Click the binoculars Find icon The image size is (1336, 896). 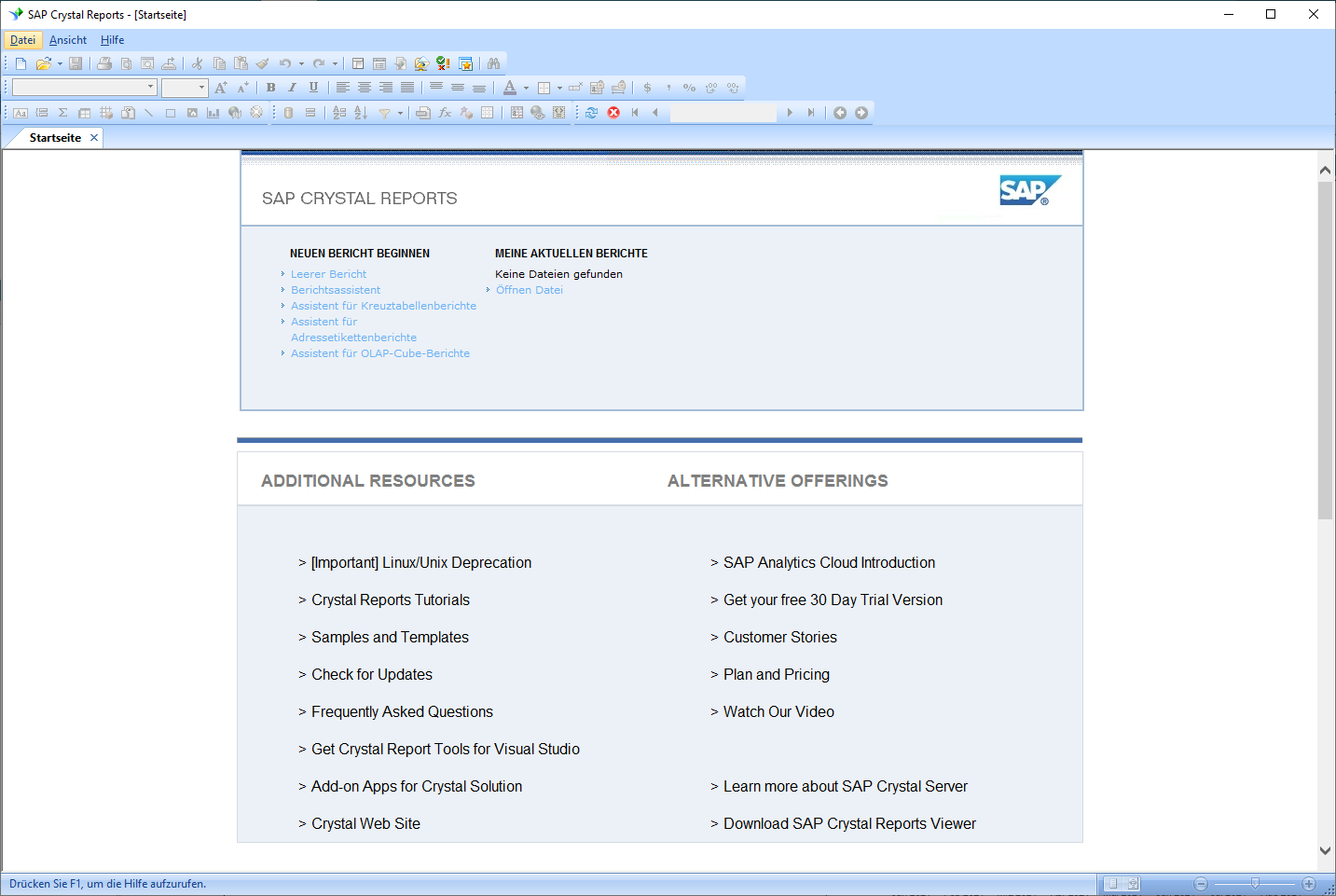click(493, 63)
